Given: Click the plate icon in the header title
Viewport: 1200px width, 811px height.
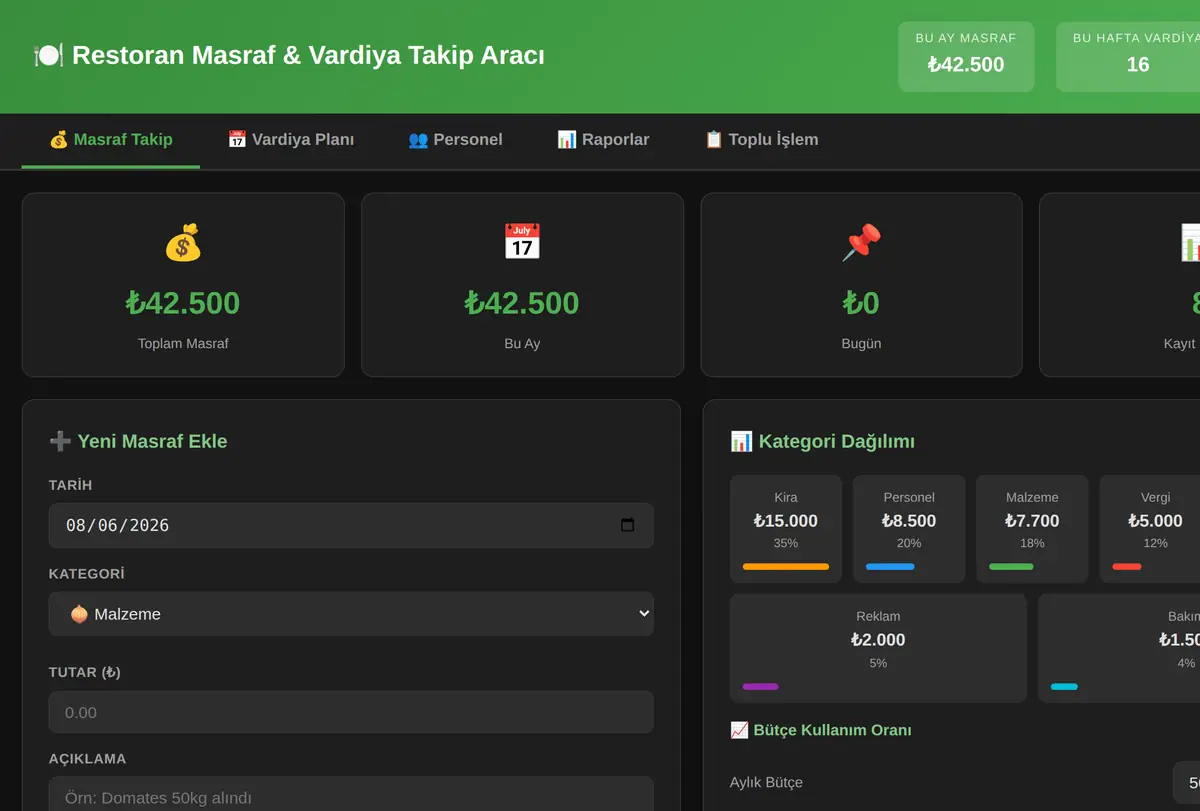Looking at the screenshot, I should coord(48,55).
